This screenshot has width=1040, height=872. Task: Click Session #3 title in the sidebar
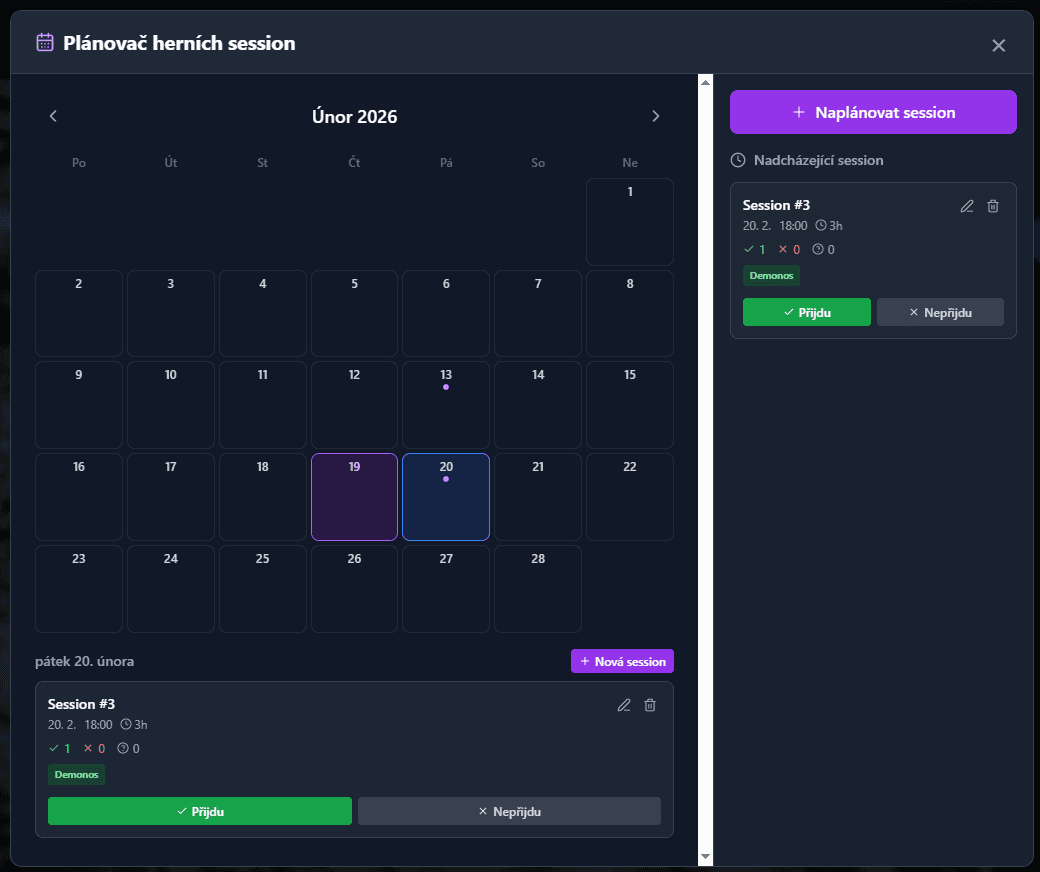point(776,205)
